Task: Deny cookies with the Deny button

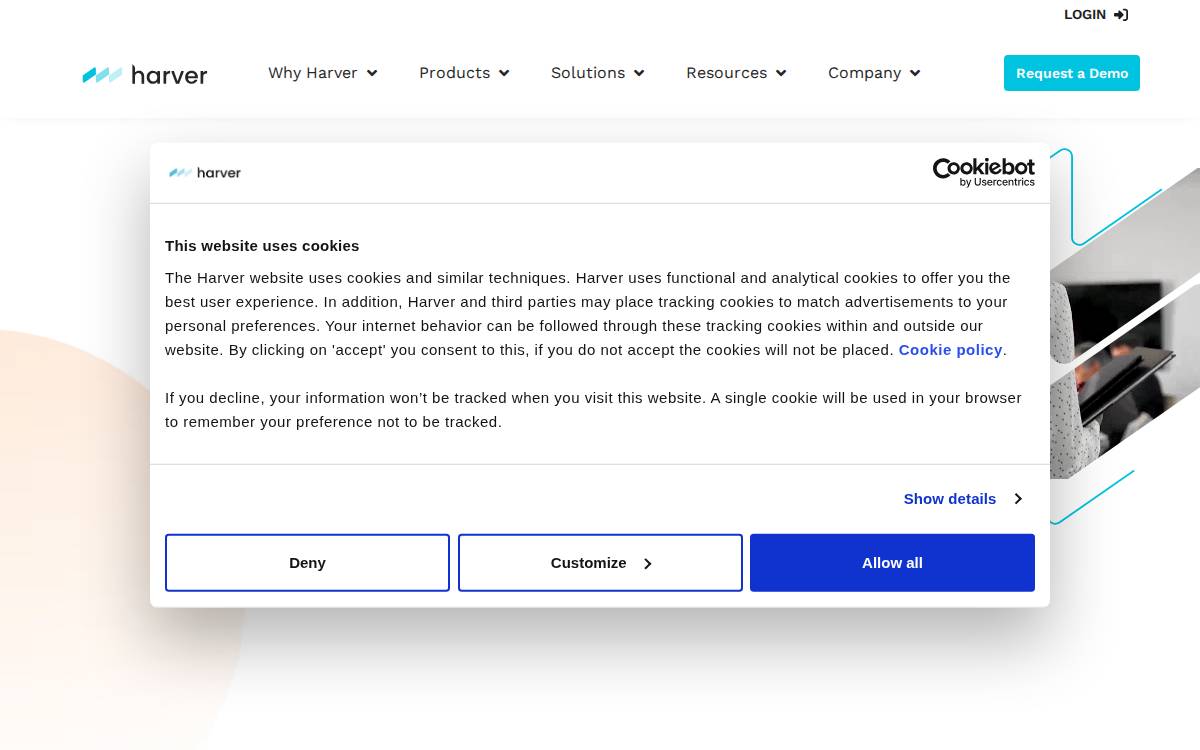Action: 307,563
